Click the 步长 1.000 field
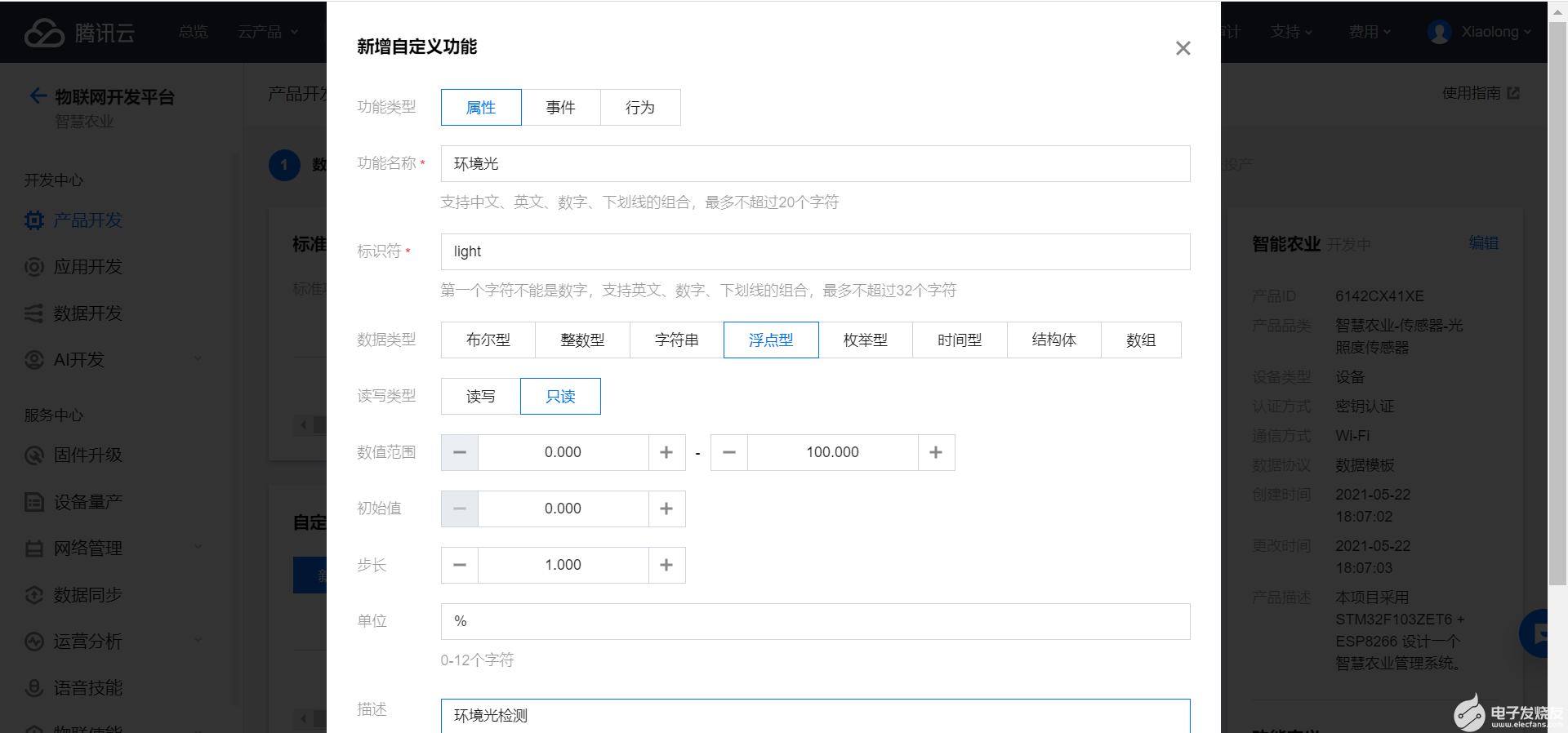1568x733 pixels. (563, 565)
